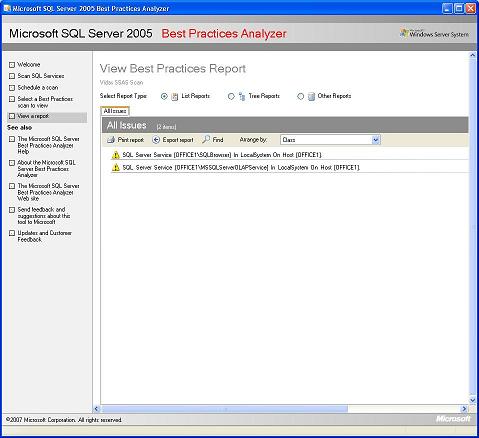The width and height of the screenshot is (479, 438).
Task: Click the Find button
Action: click(x=213, y=140)
